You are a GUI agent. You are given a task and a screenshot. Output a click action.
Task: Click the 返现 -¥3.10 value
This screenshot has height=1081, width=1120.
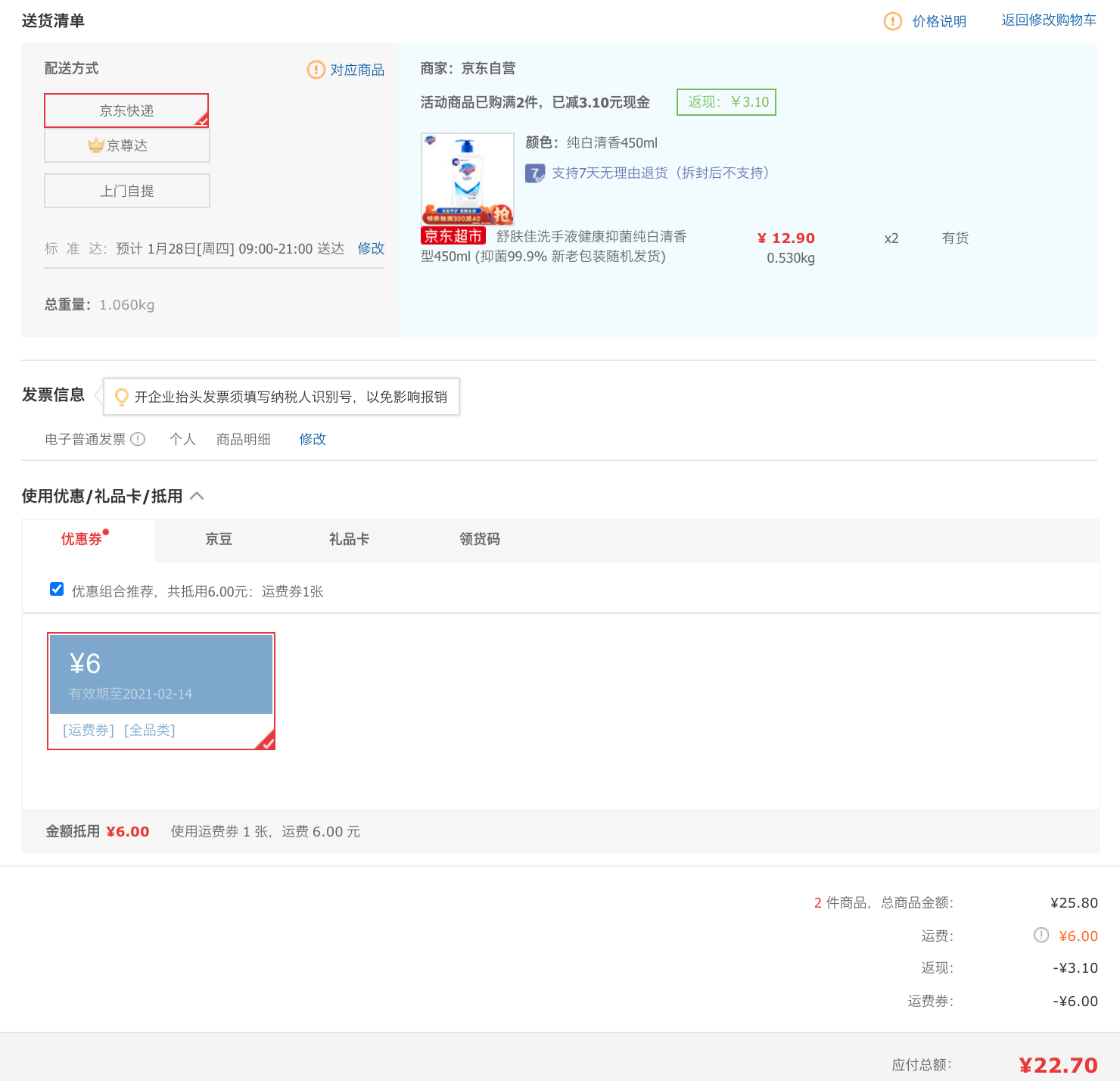(x=1075, y=967)
